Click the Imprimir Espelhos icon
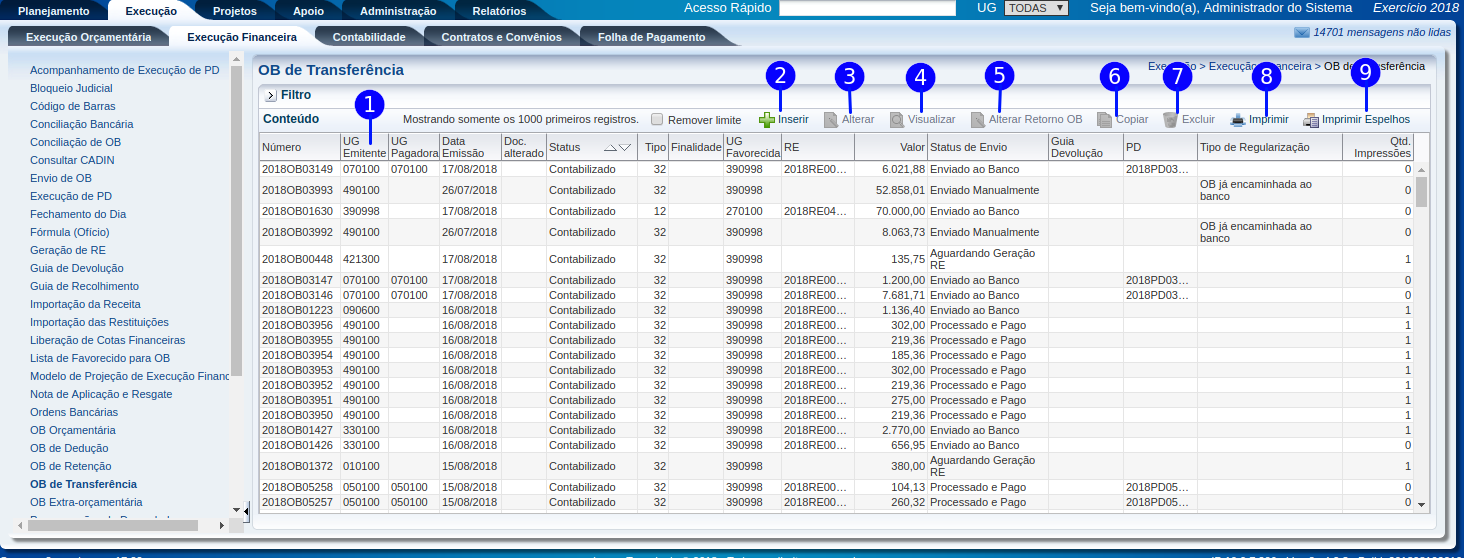 click(1311, 120)
